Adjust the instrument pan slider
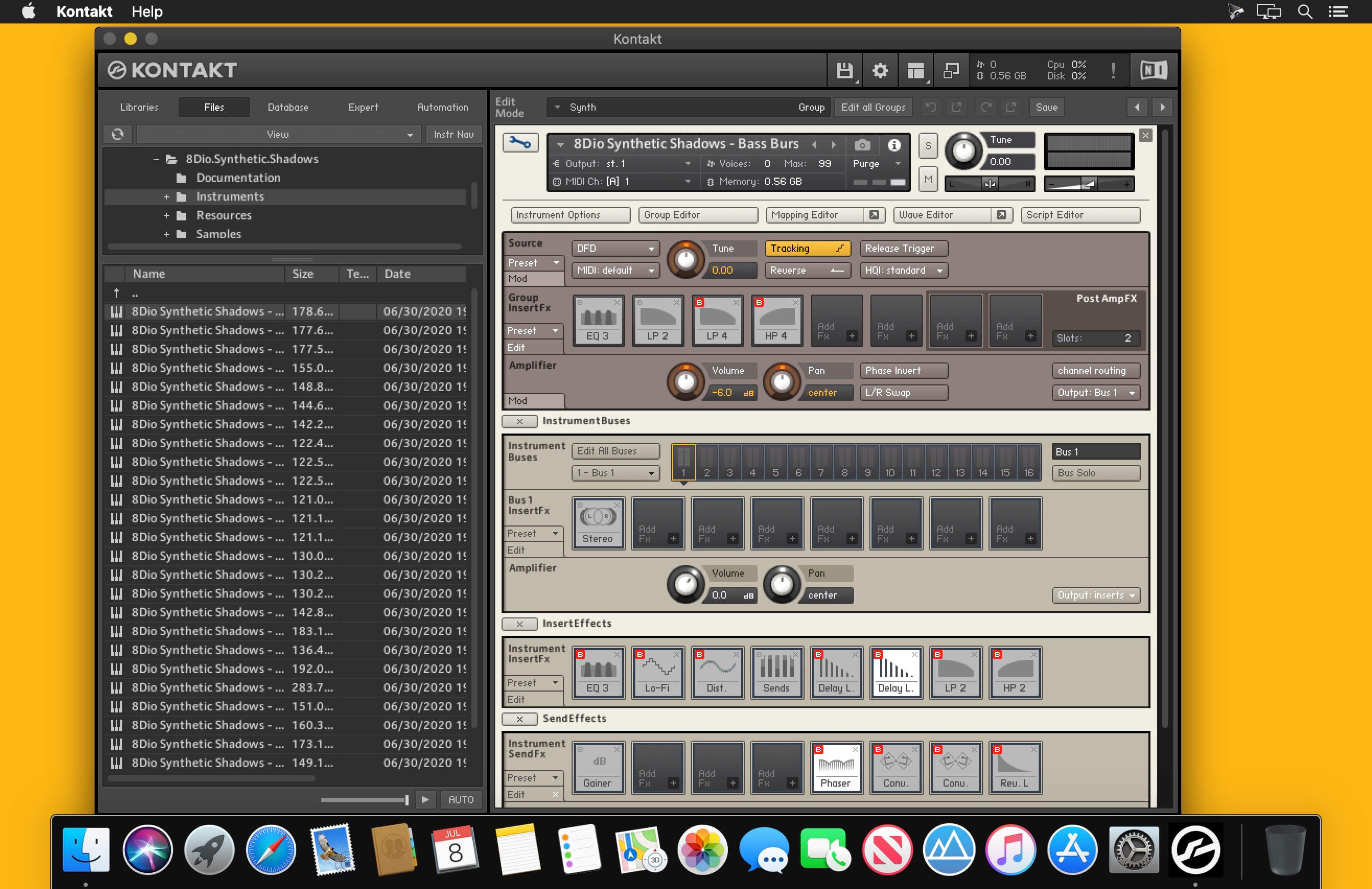 [990, 184]
